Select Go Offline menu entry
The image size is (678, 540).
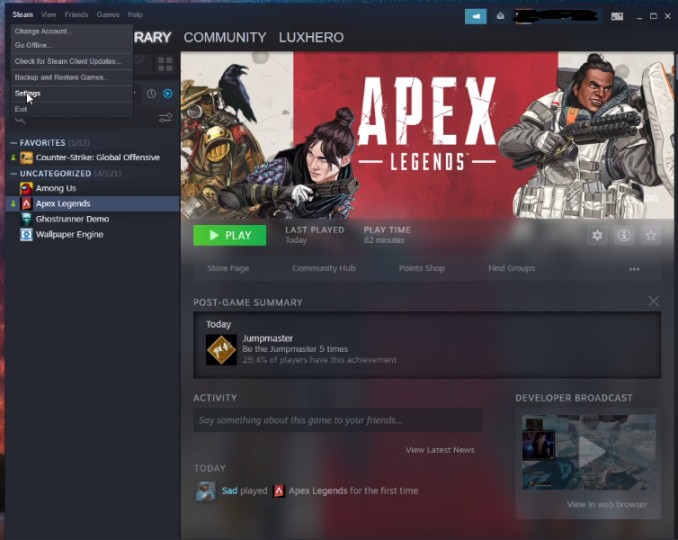[x=72, y=45]
